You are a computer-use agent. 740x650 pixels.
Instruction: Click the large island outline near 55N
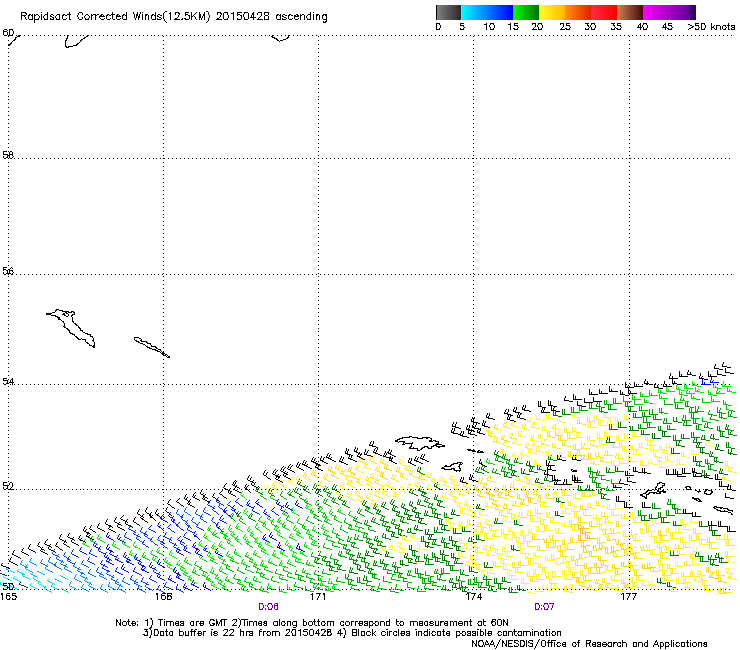click(x=71, y=328)
